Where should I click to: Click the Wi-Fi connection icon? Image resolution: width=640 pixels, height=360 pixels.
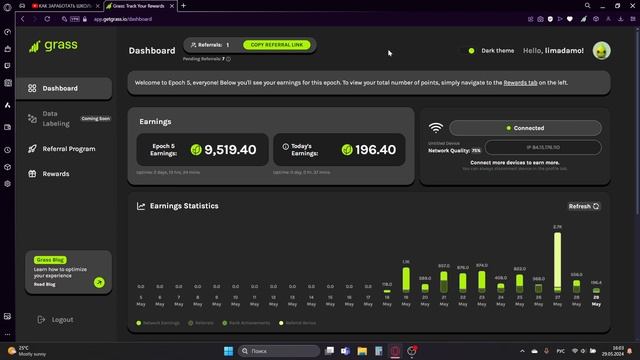pyautogui.click(x=436, y=128)
